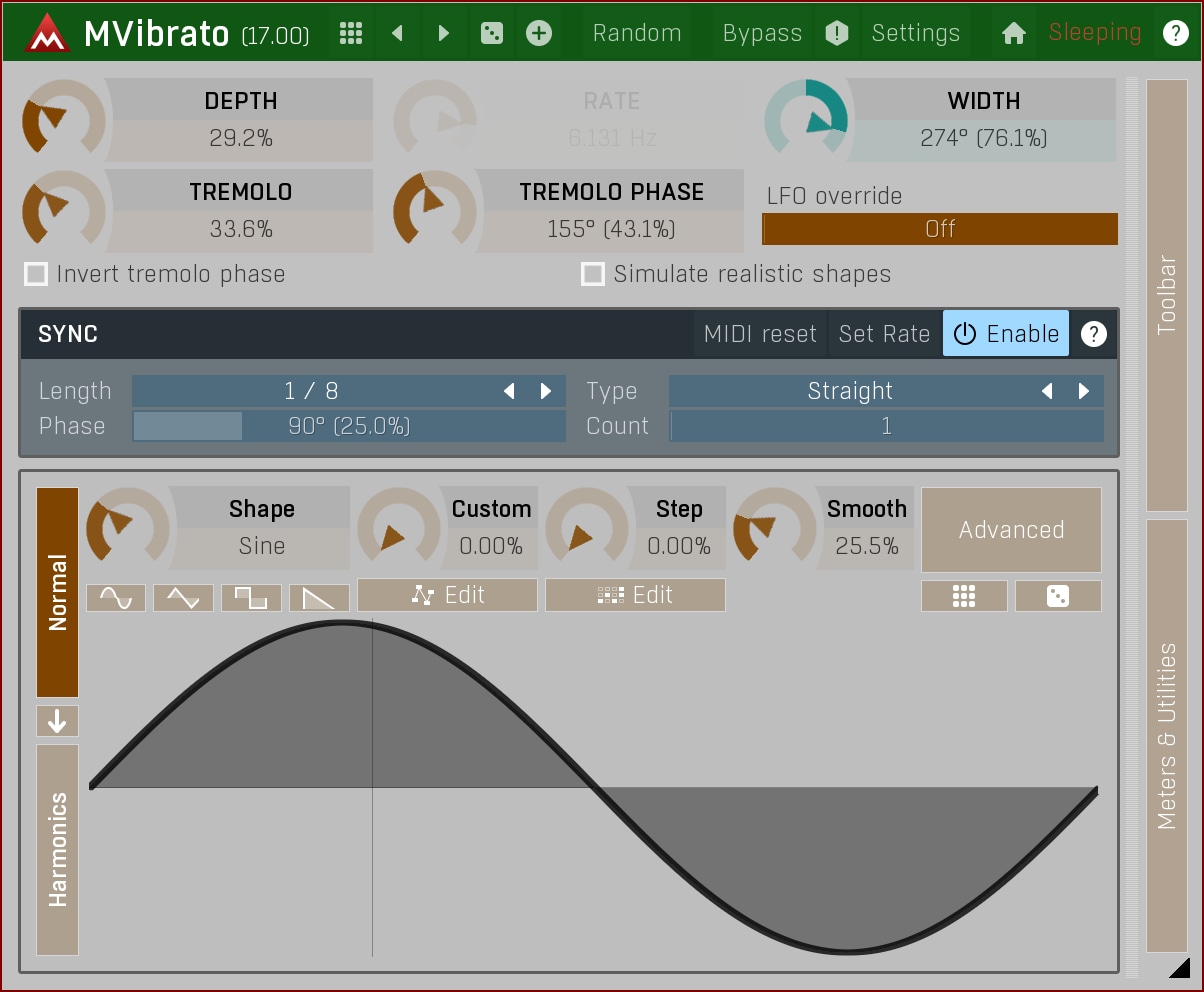Enable Invert tremolo phase checkbox
This screenshot has height=992, width=1204.
36,274
